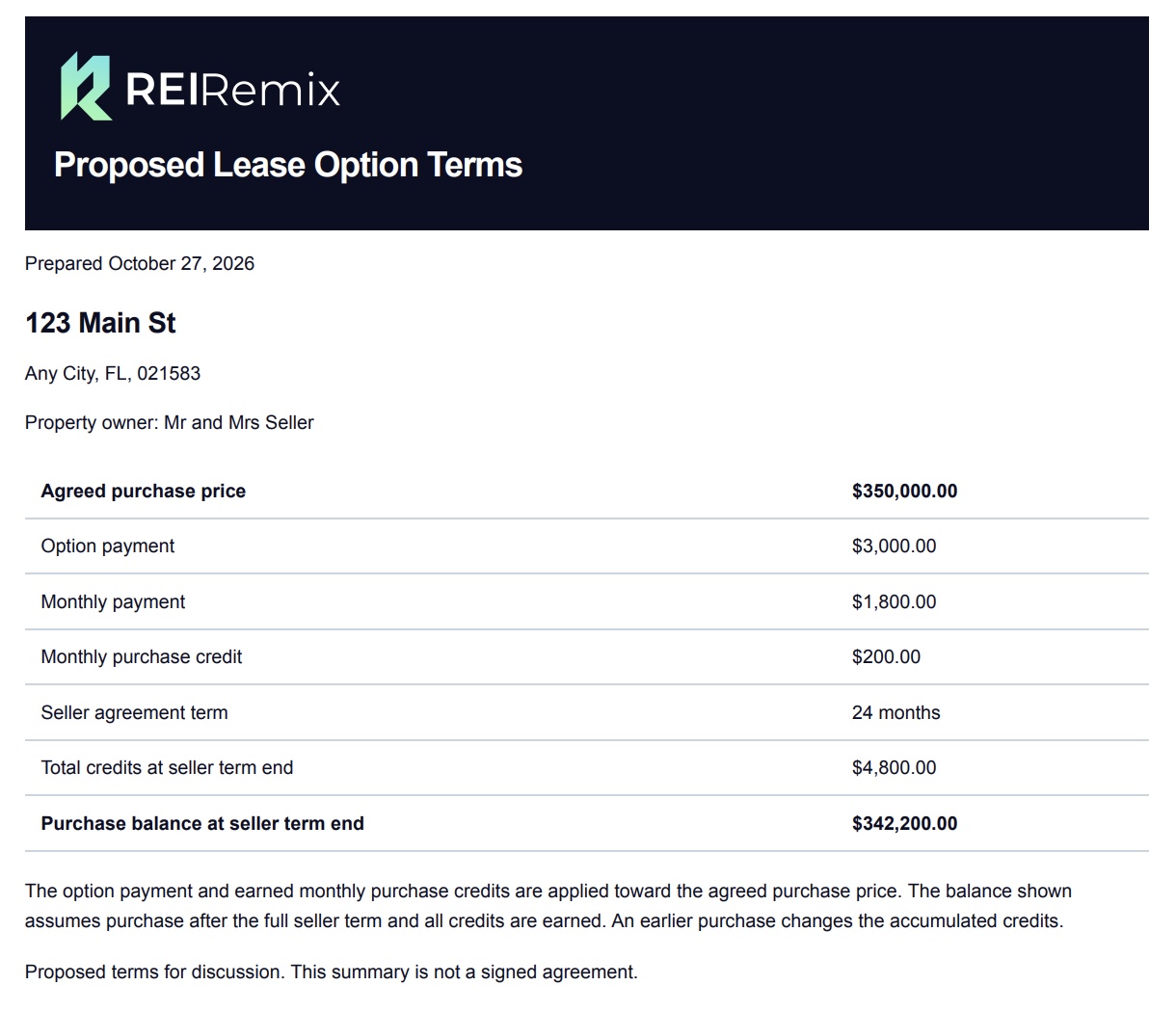Select the 'Monthly payment' row label
1176x1012 pixels.
113,602
